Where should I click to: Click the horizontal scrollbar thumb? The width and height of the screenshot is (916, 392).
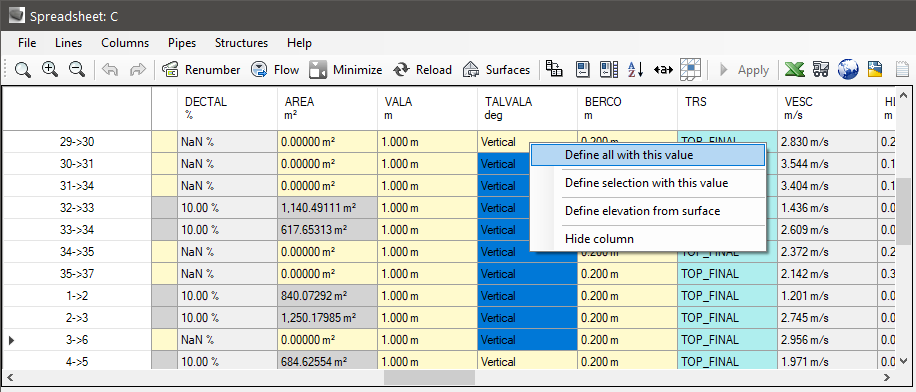pyautogui.click(x=429, y=377)
